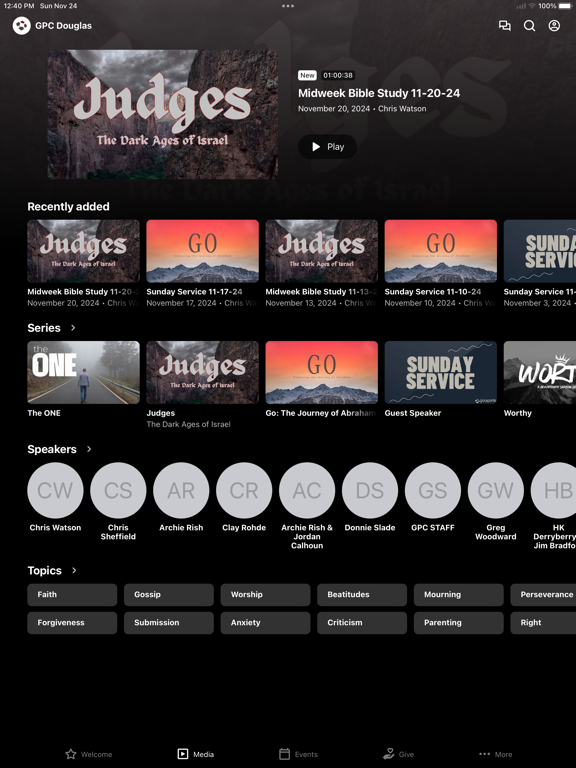The width and height of the screenshot is (576, 768).
Task: Switch to the Media tab
Action: tap(195, 754)
